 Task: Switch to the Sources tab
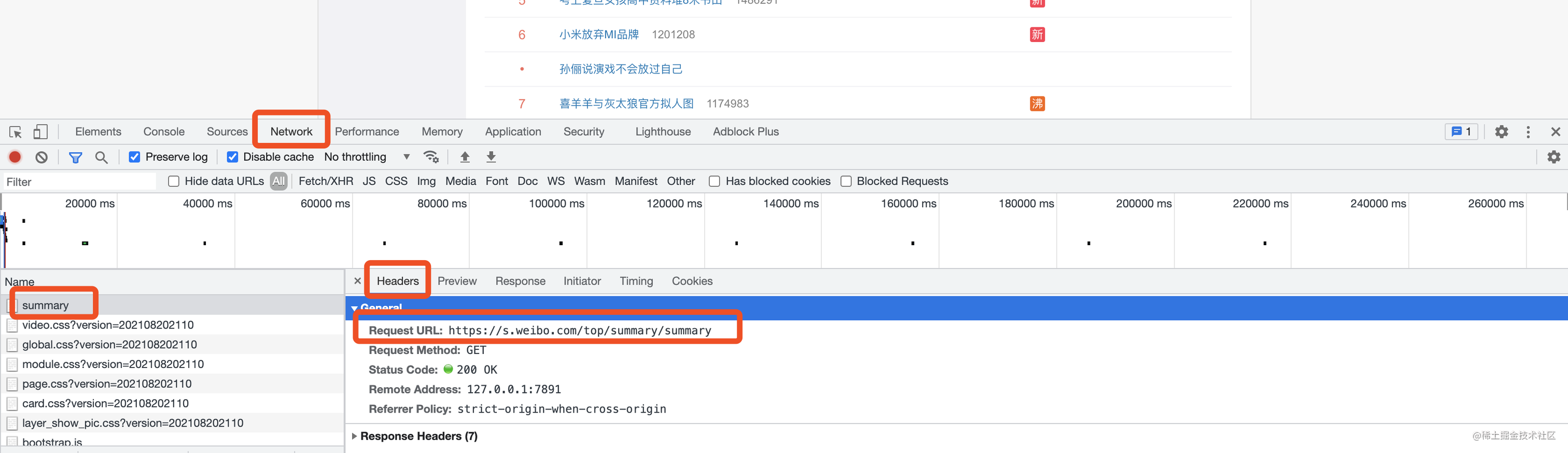click(x=227, y=132)
